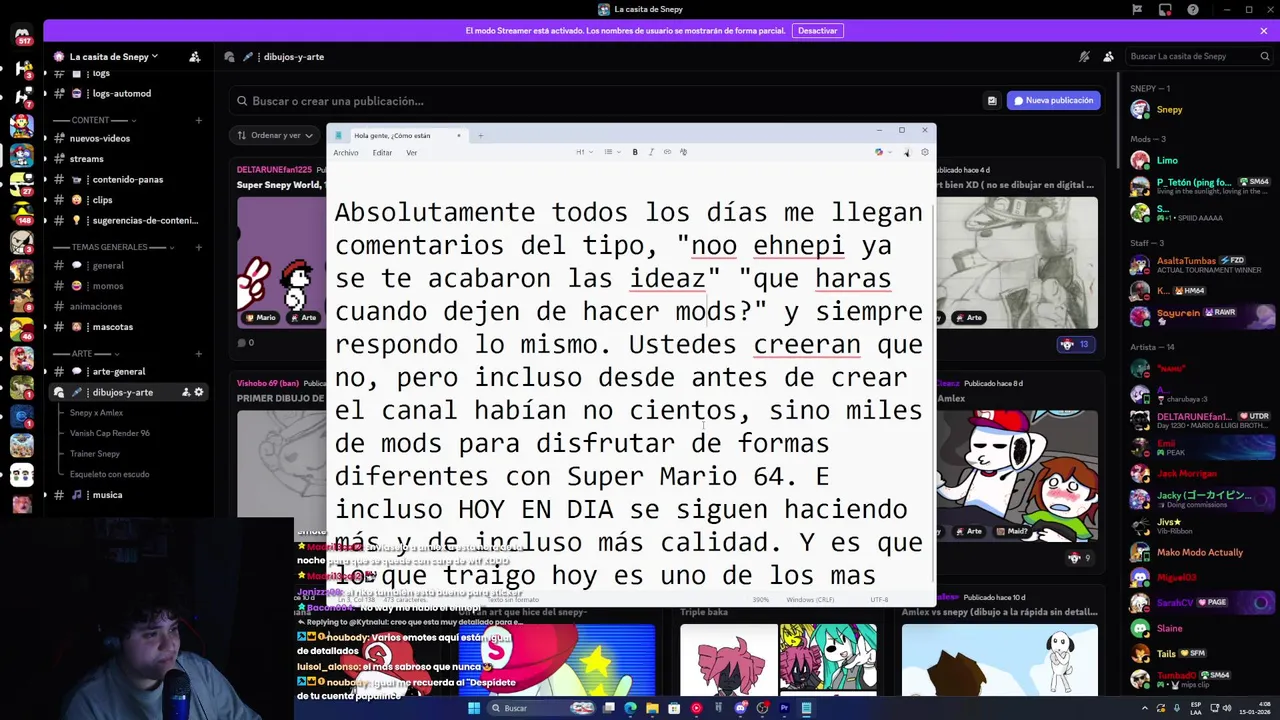Click Desactivar for Streamer mode
The width and height of the screenshot is (1280, 720).
coord(817,31)
